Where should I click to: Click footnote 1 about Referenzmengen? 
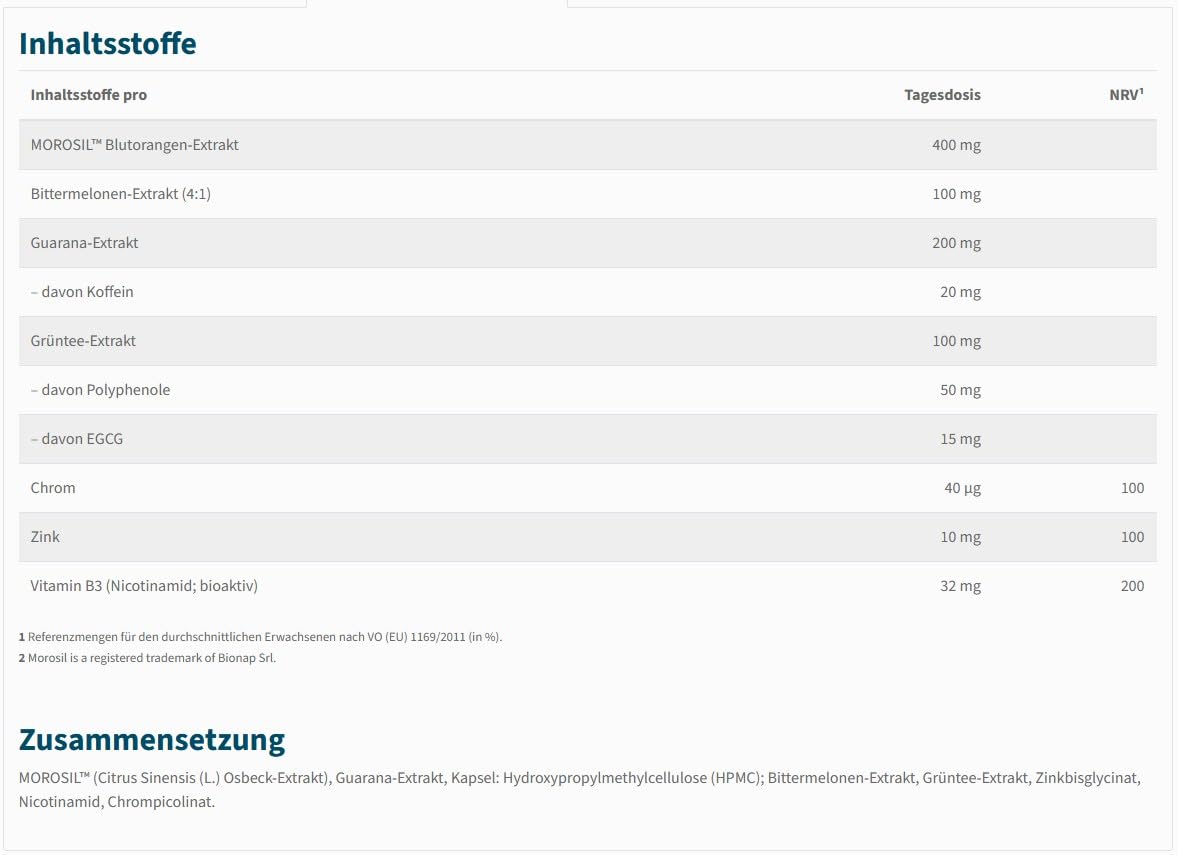coord(260,637)
